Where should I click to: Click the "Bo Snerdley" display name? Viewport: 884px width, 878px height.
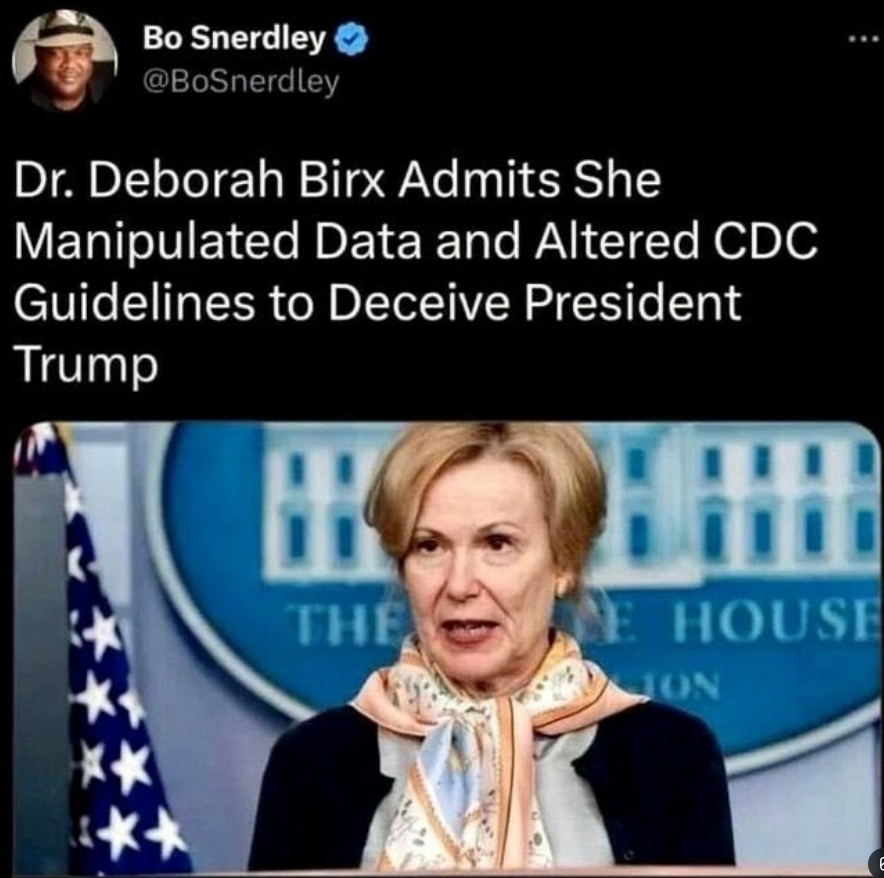[235, 38]
